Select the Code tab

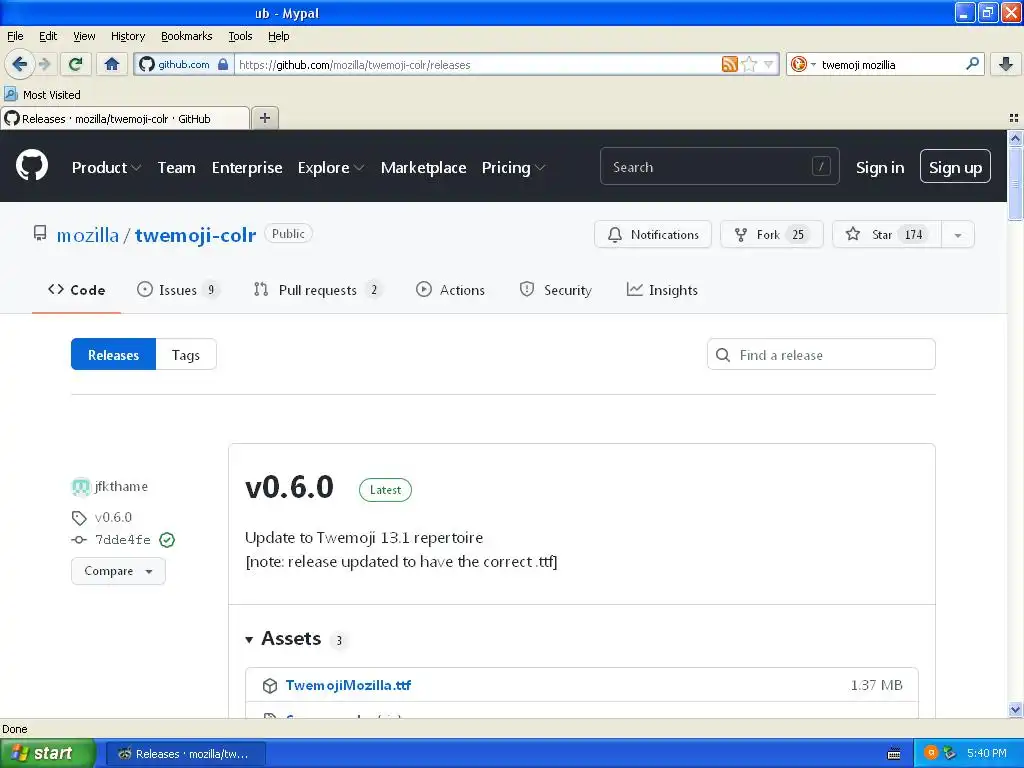pos(76,290)
